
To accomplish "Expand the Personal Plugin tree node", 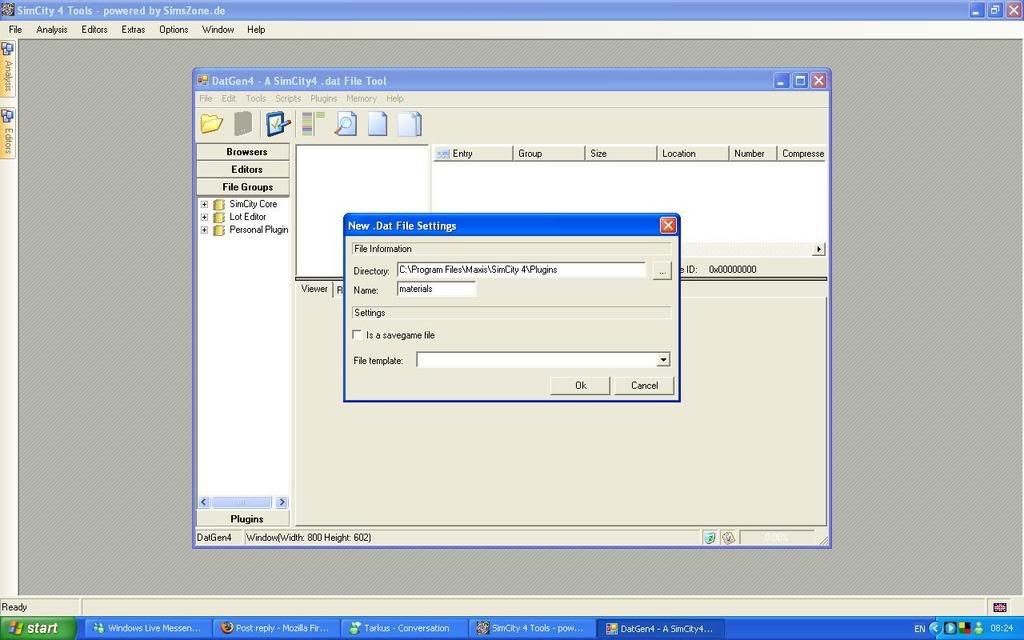I will click(204, 230).
